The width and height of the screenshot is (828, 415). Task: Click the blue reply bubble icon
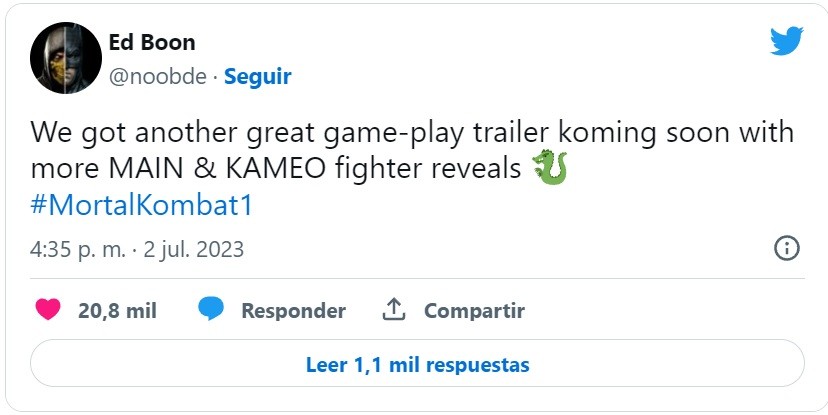pyautogui.click(x=211, y=309)
